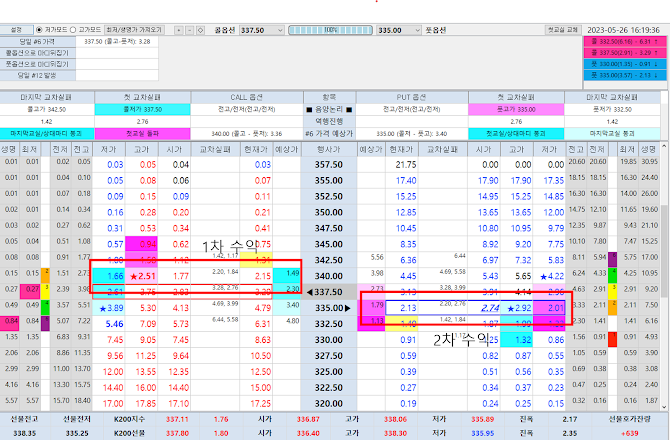Click the 콜고가 342.50 cell
The width and height of the screenshot is (670, 440).
click(x=47, y=109)
